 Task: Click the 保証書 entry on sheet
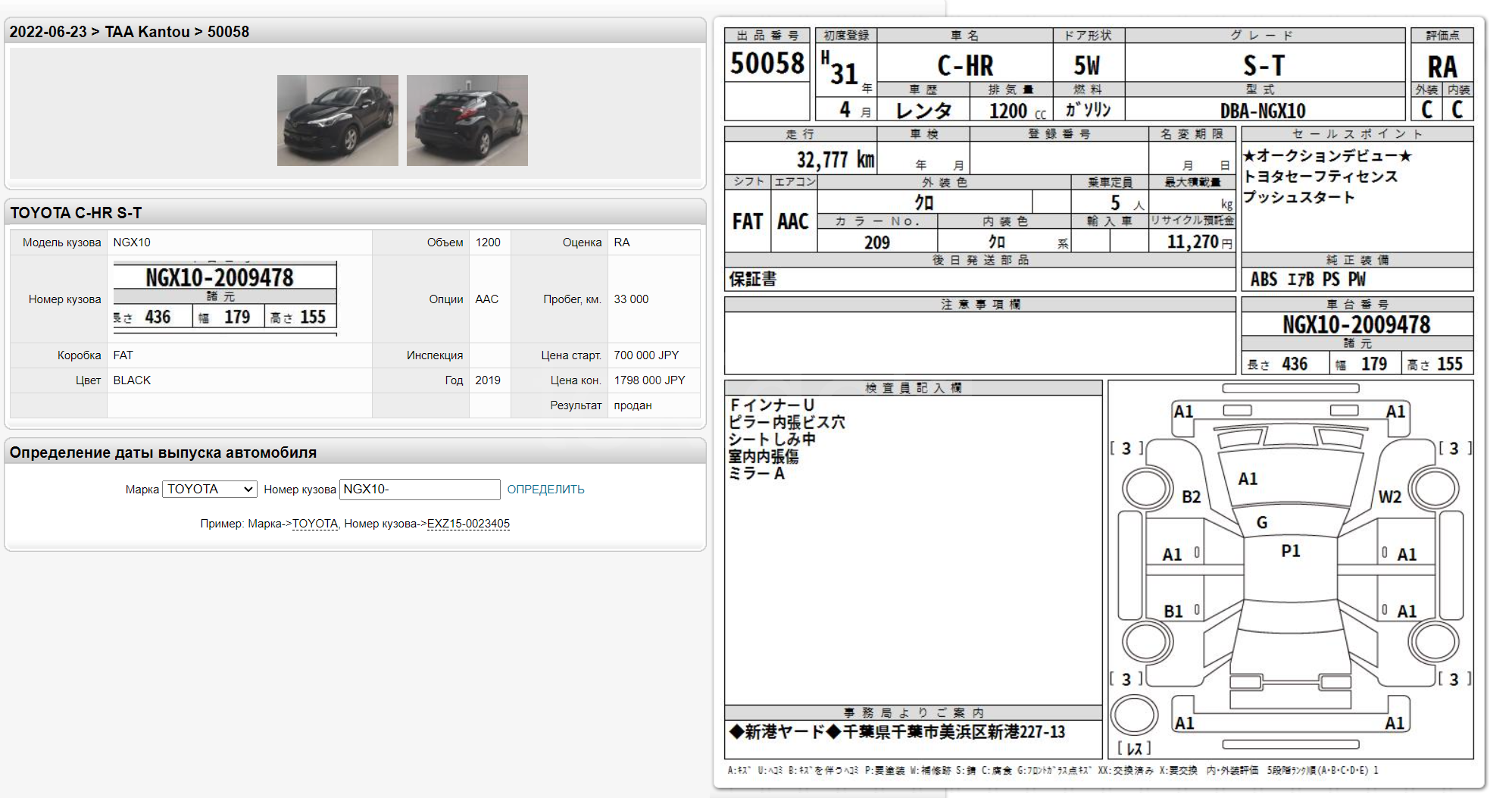coord(753,280)
